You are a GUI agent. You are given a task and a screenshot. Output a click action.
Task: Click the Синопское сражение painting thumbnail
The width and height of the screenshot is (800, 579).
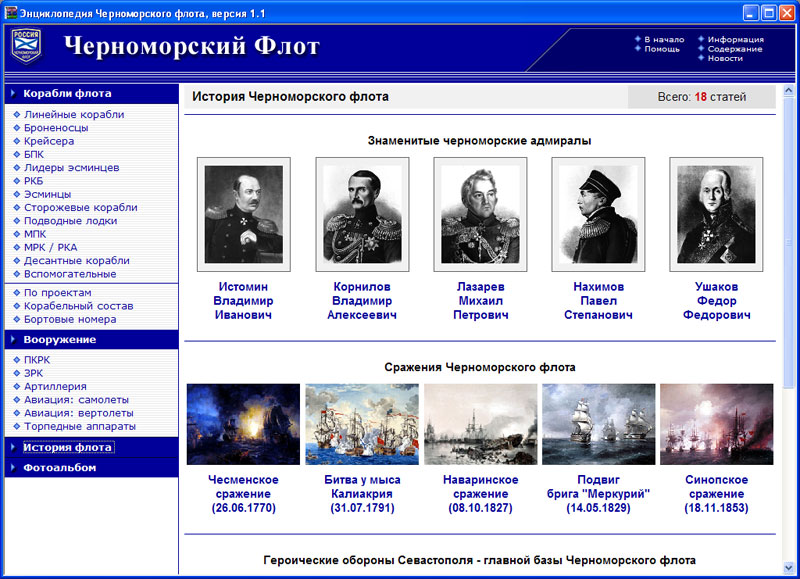click(x=716, y=424)
